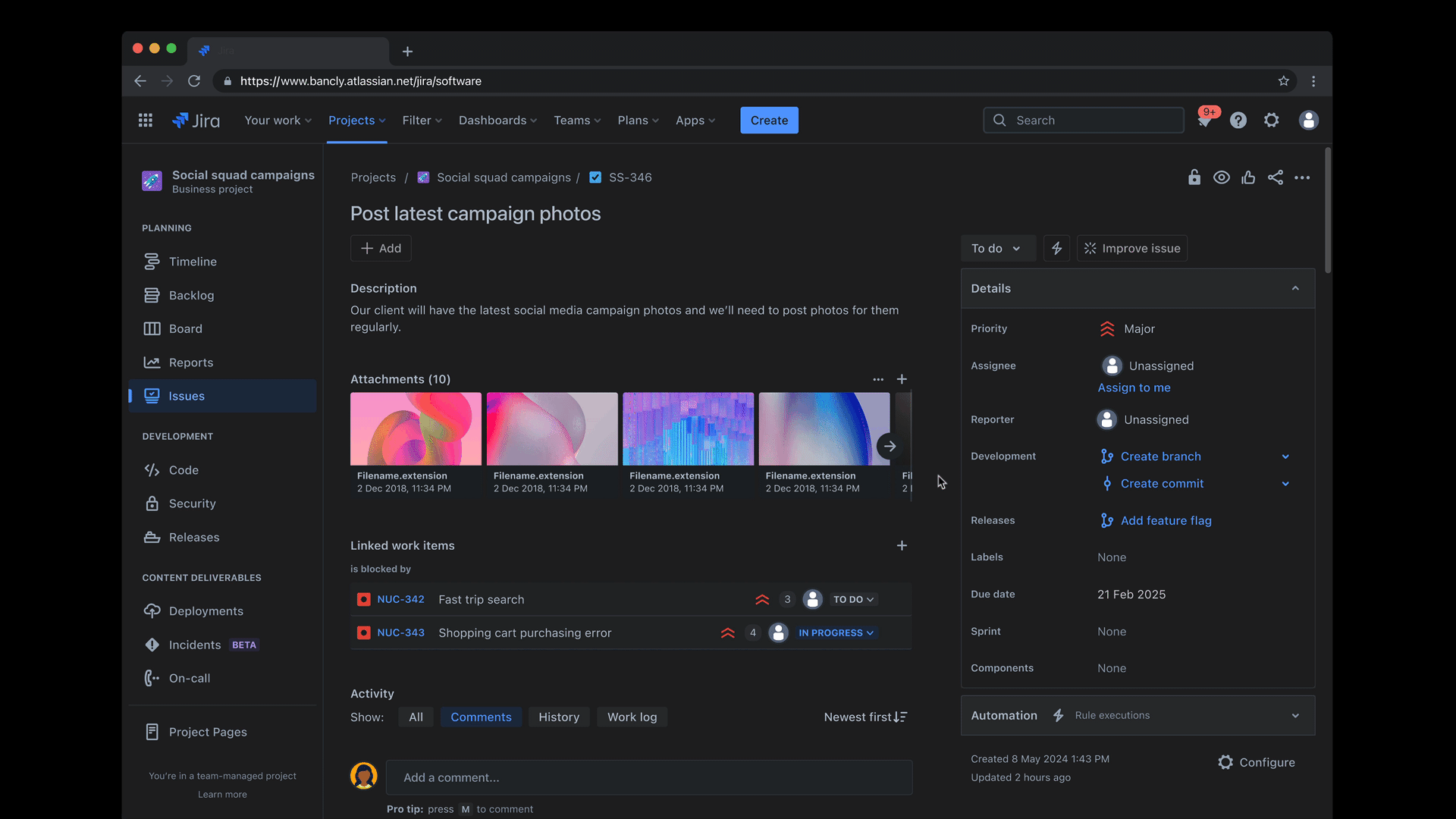The width and height of the screenshot is (1456, 819).
Task: Click the Reporter Unassigned avatar
Action: pyautogui.click(x=1107, y=419)
